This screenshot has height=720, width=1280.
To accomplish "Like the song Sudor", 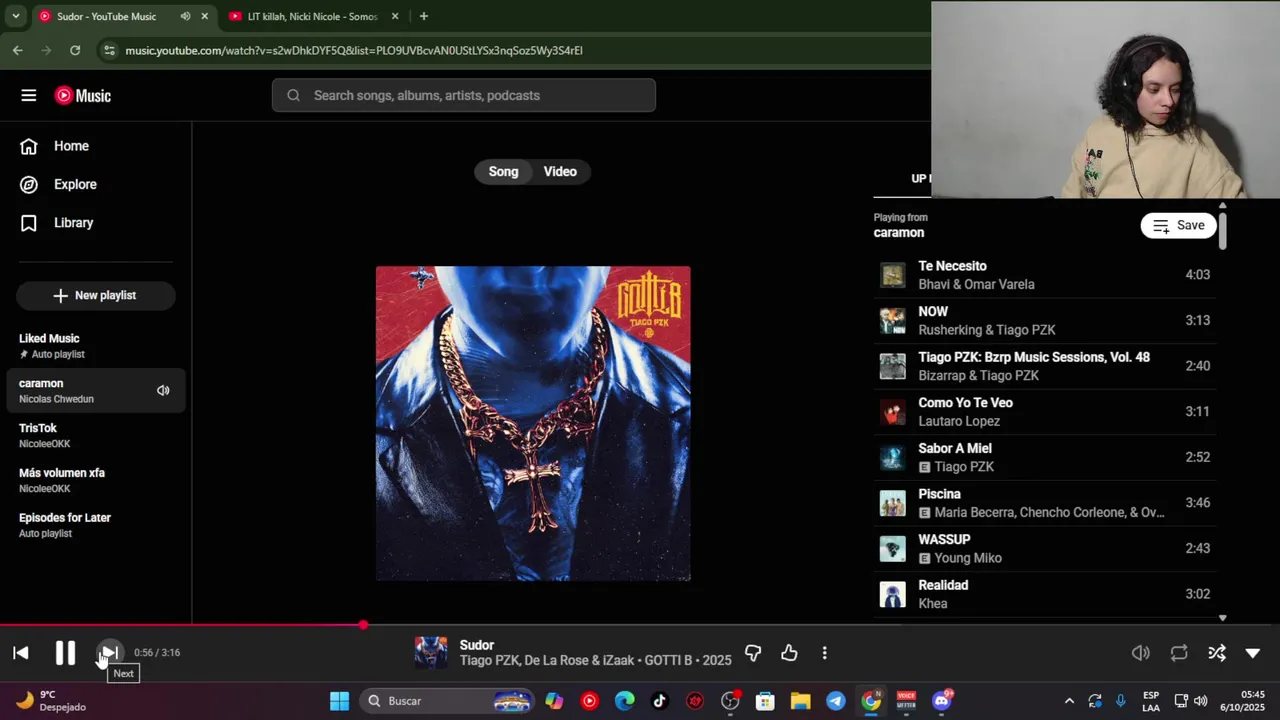I will pyautogui.click(x=789, y=653).
